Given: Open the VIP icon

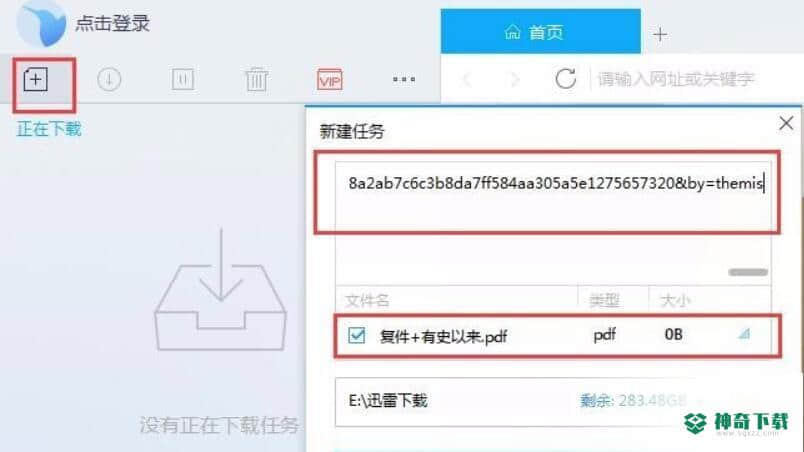Looking at the screenshot, I should (330, 79).
